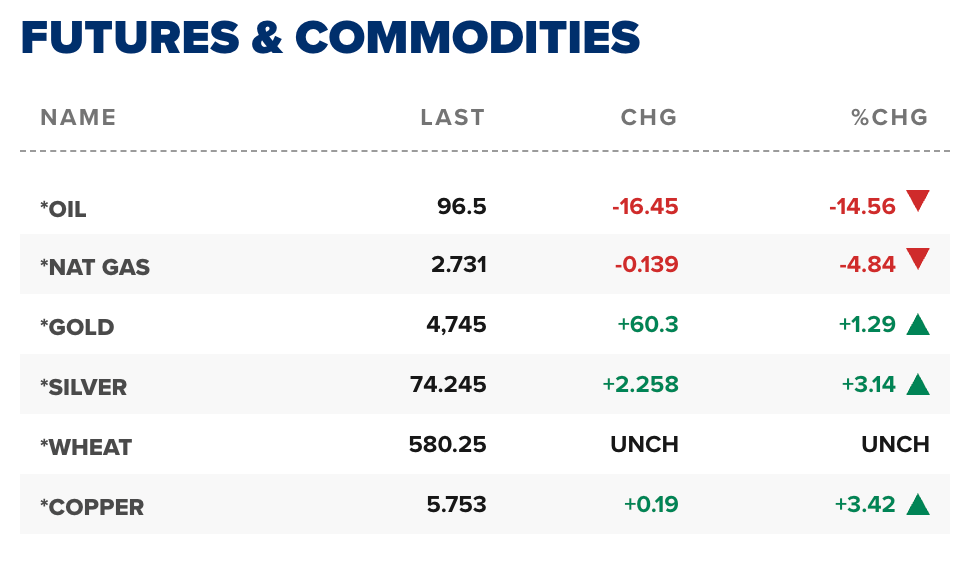This screenshot has height=566, width=966.
Task: Click Wheat's UNCH percent change value
Action: tap(895, 444)
